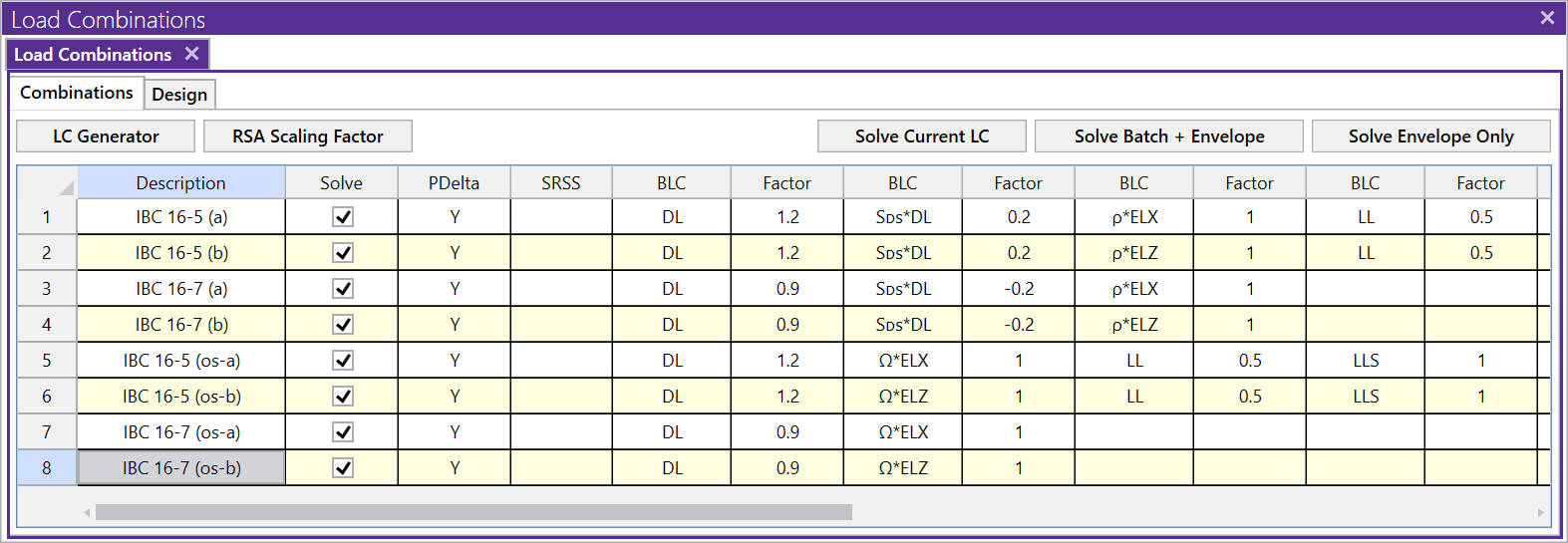Toggle Solve checkbox for IBC 16-7 (b)

coord(343,325)
